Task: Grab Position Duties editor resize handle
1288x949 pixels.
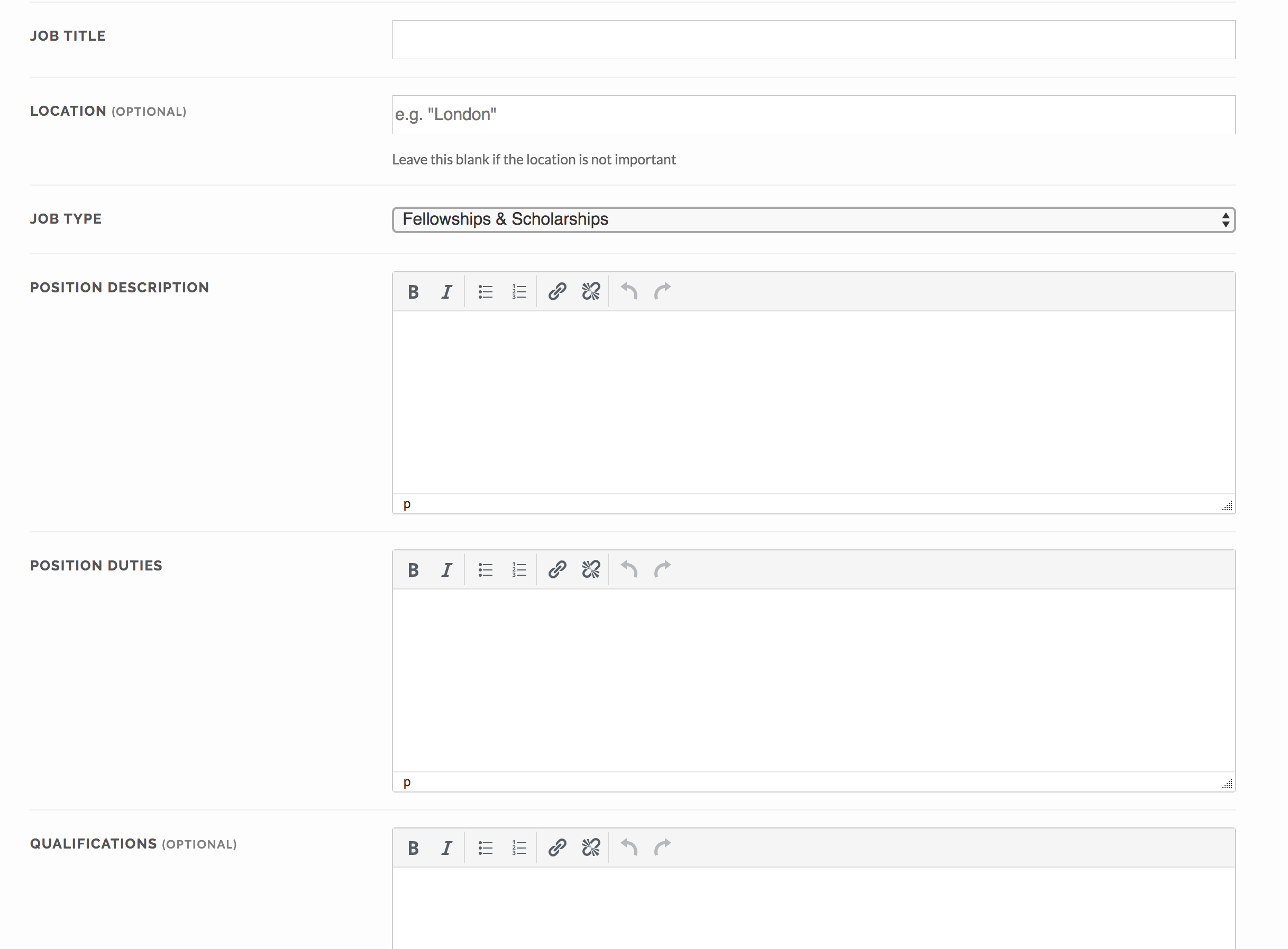Action: tap(1227, 784)
